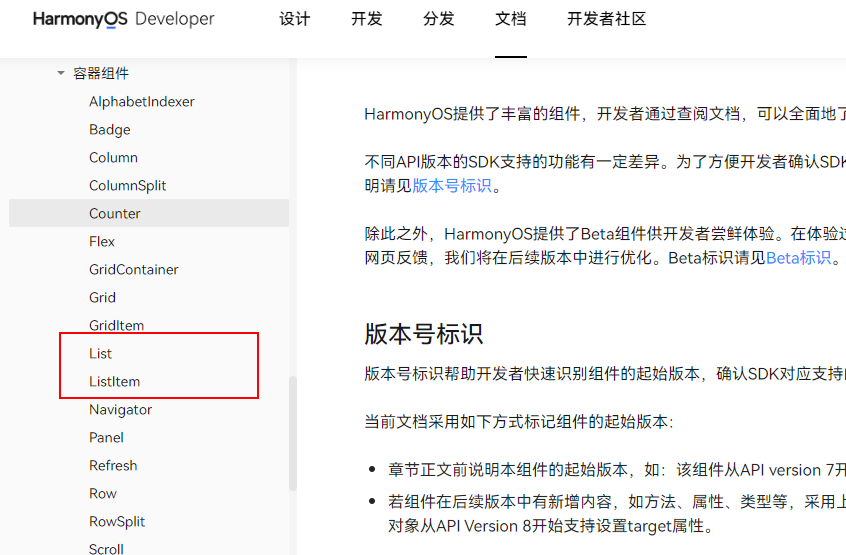This screenshot has height=555, width=846.
Task: Select the 文档 tab
Action: click(x=511, y=19)
